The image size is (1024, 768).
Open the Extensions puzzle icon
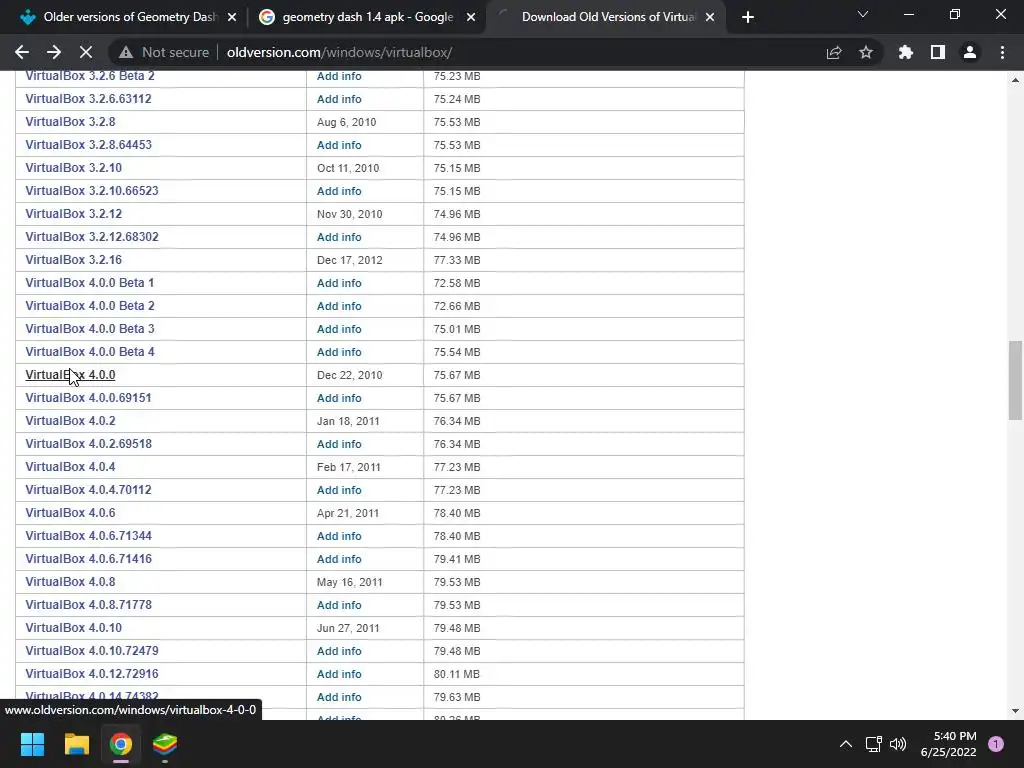click(x=906, y=52)
